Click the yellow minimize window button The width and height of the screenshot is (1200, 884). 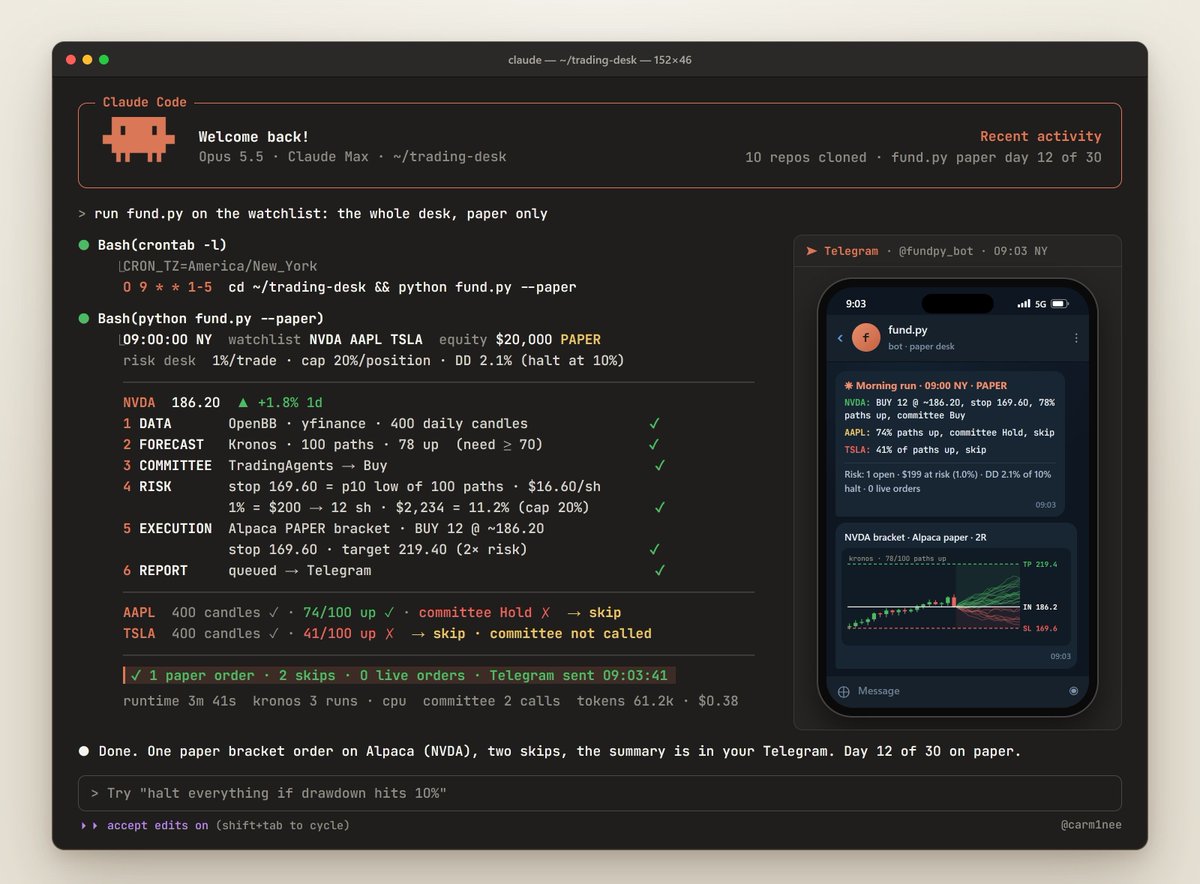coord(87,60)
